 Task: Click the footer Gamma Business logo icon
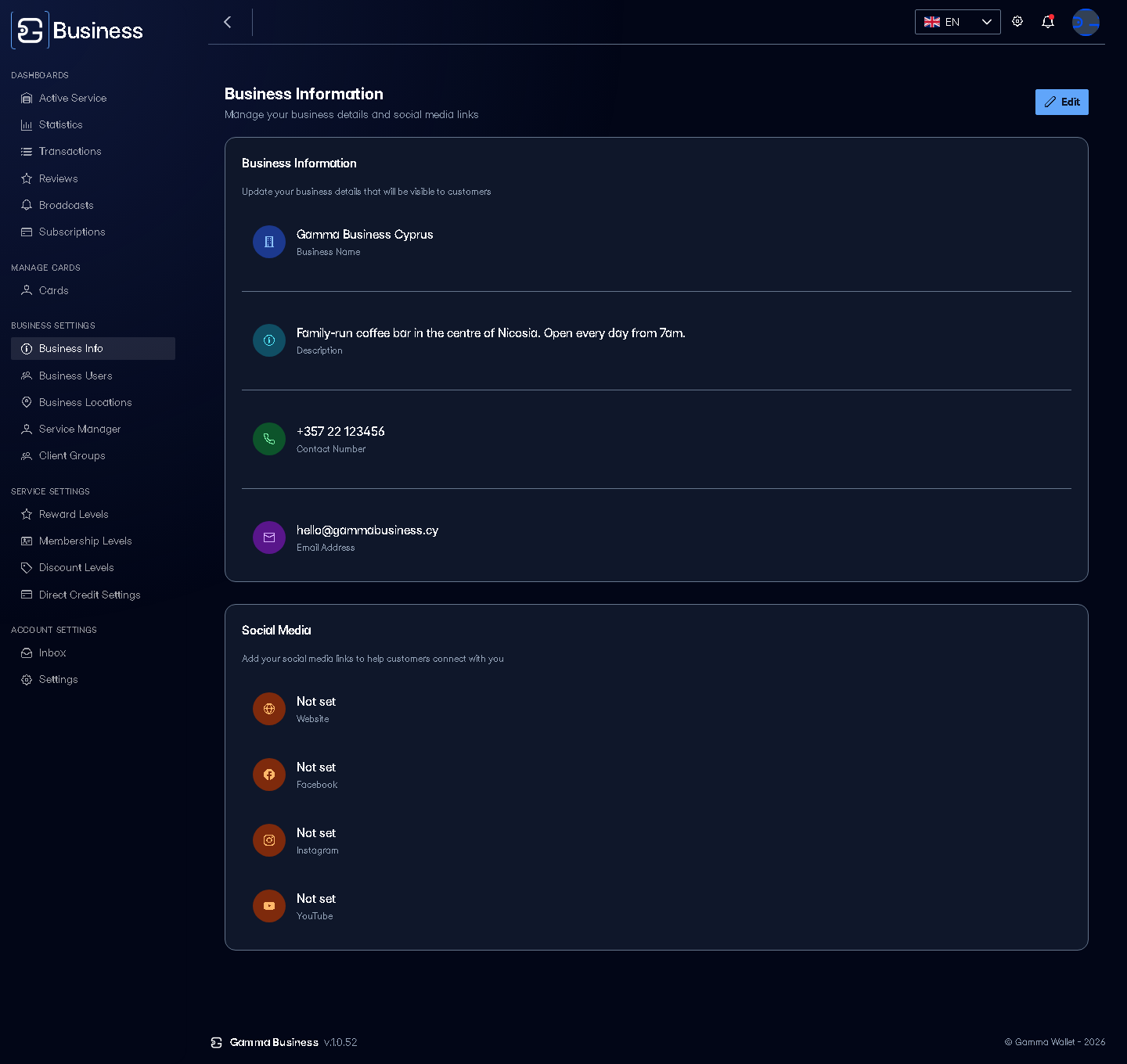pyautogui.click(x=217, y=1042)
